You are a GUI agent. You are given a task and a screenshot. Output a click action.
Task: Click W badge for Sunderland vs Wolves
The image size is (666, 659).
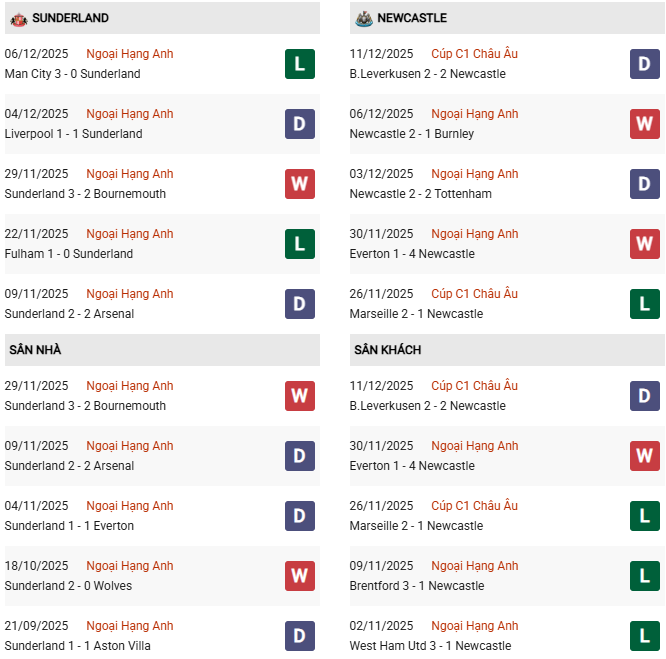(299, 576)
